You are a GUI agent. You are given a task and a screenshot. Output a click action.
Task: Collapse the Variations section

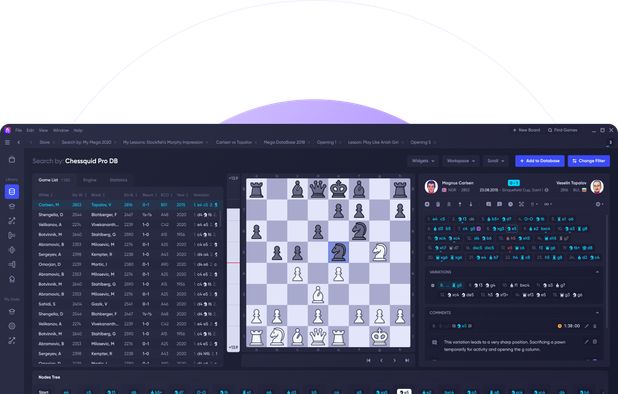point(598,272)
